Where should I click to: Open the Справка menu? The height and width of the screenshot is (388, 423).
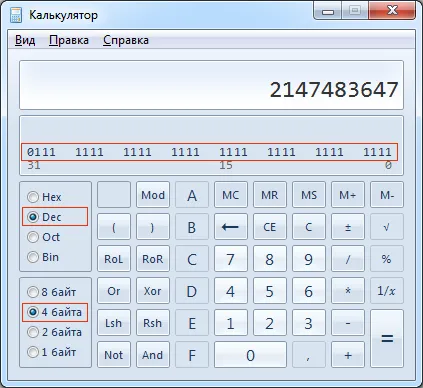pos(126,40)
